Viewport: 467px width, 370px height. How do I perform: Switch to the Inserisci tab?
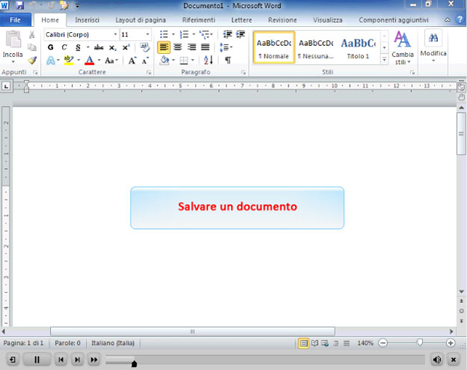[x=87, y=20]
